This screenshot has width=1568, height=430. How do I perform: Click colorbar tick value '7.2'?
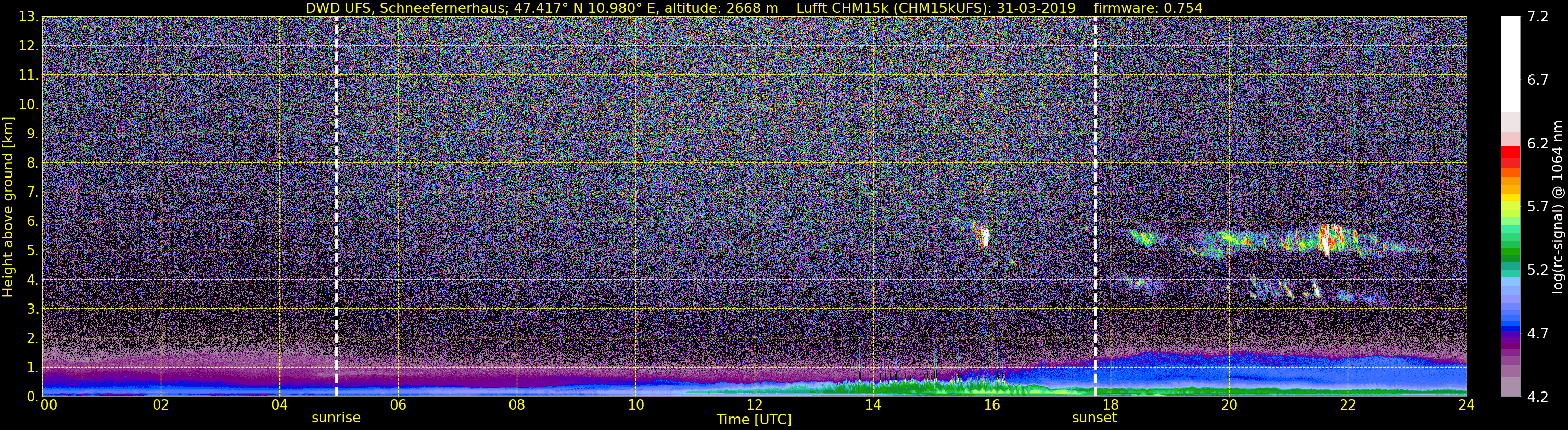tap(1538, 17)
